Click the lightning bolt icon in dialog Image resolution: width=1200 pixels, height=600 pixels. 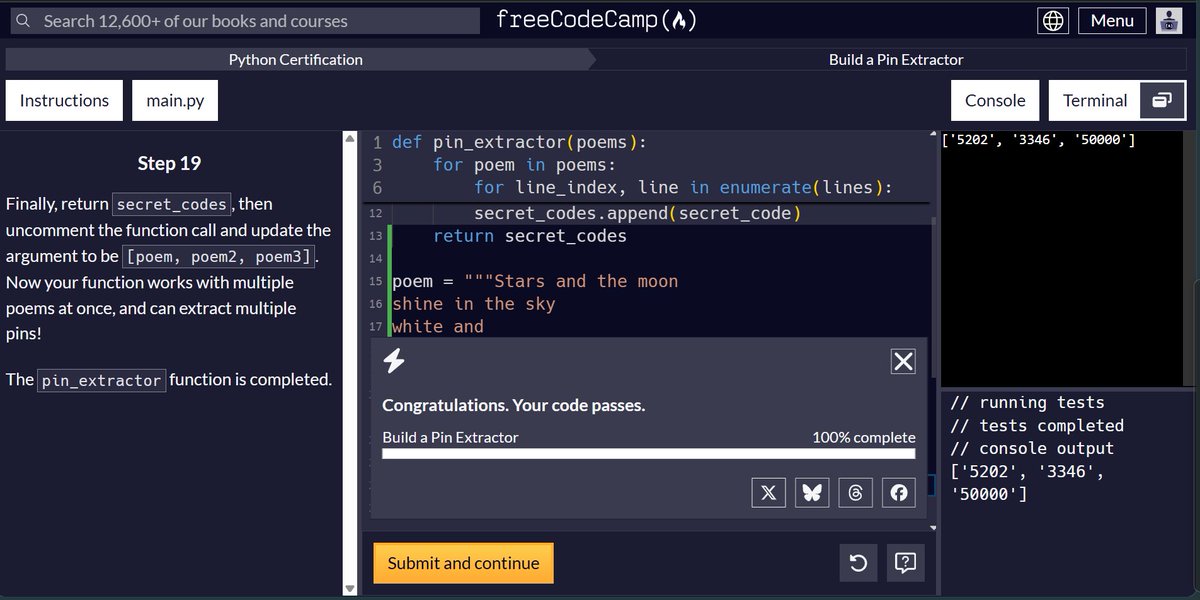(x=394, y=362)
